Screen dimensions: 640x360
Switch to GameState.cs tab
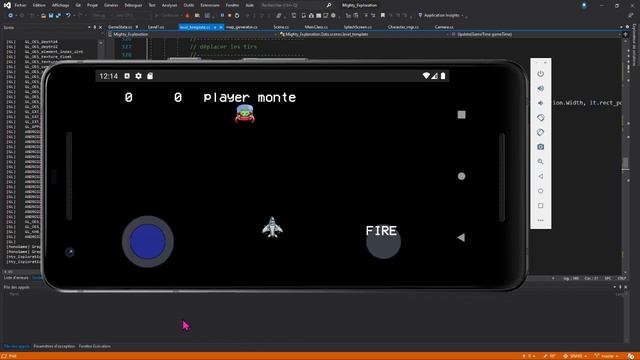tap(120, 27)
